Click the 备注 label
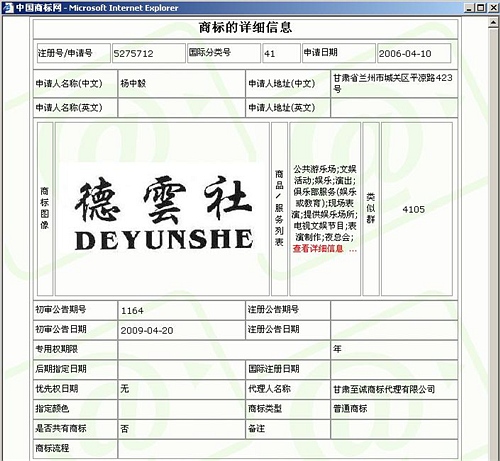The width and height of the screenshot is (500, 461). click(x=256, y=428)
